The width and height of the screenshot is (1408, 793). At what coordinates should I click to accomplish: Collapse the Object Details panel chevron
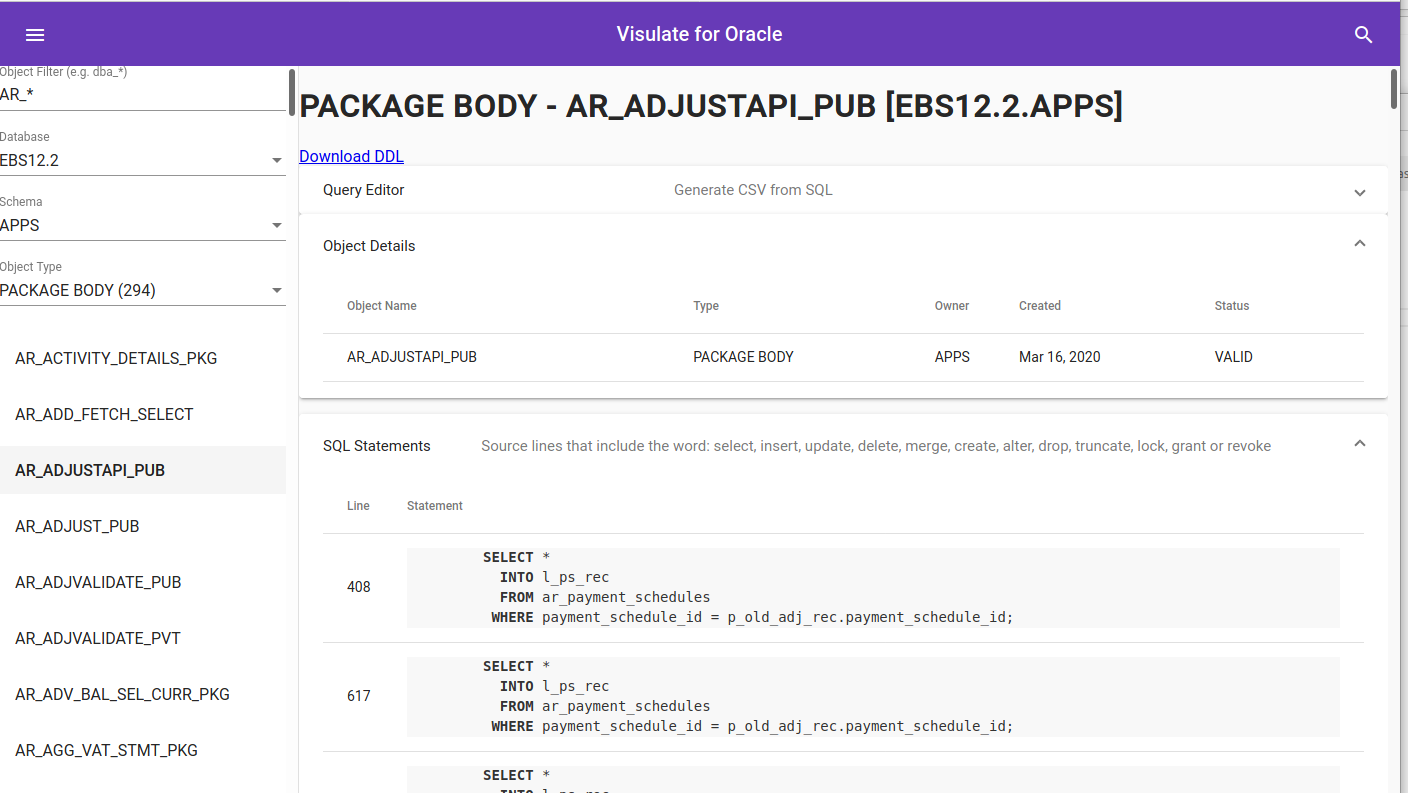coord(1359,243)
